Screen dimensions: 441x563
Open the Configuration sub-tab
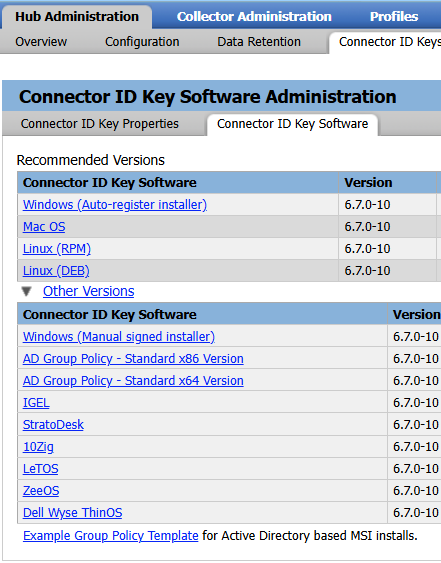point(142,42)
